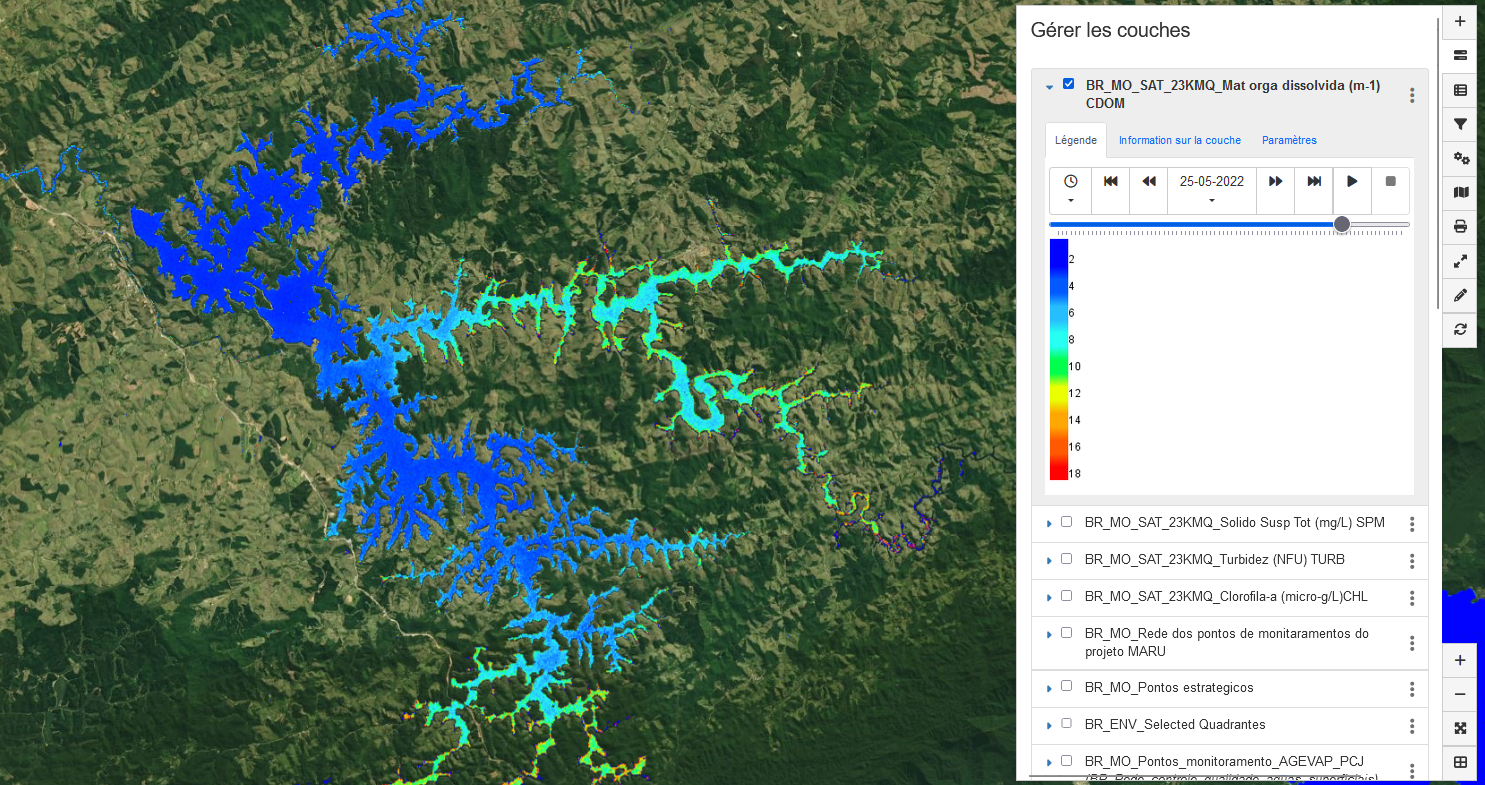Open the folded map icon tool
Image resolution: width=1485 pixels, height=785 pixels.
pyautogui.click(x=1460, y=192)
